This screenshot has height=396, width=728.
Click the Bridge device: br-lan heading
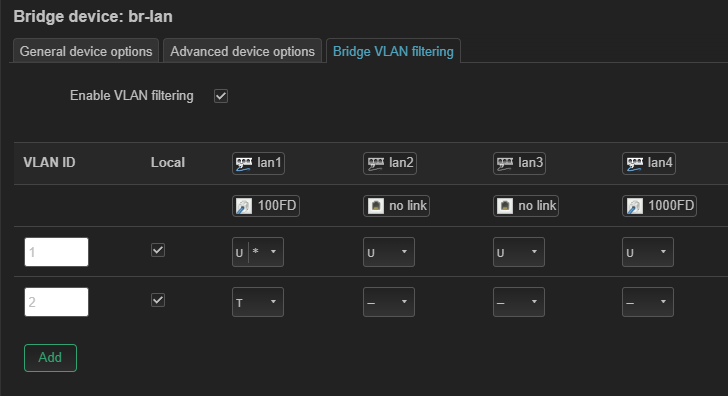pos(93,17)
